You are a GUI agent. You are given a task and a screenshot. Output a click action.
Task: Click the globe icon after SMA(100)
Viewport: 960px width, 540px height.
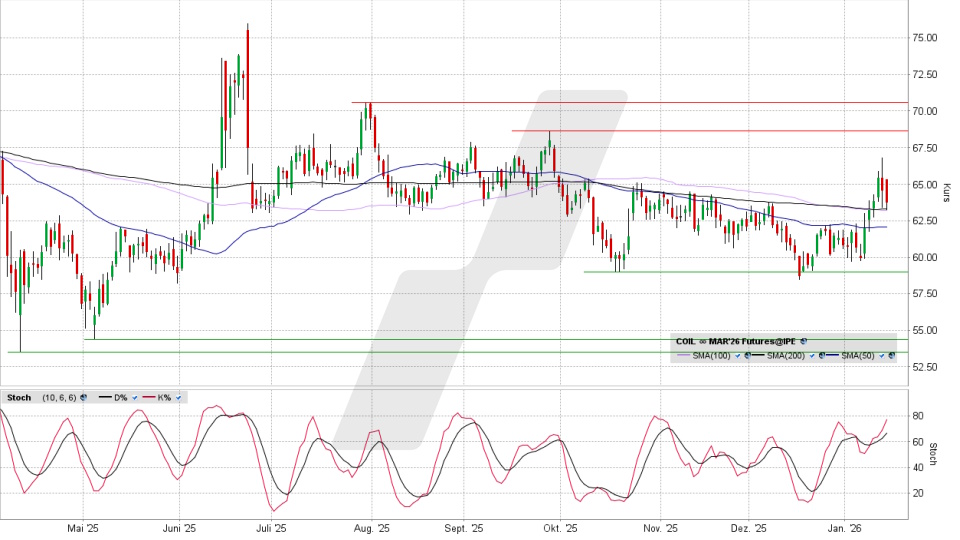[x=747, y=356]
